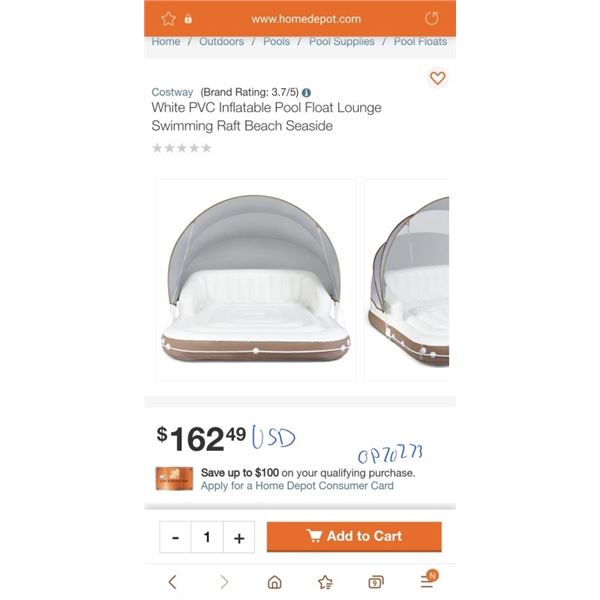Go to Pool Floats breadcrumb
This screenshot has height=600, width=600.
(420, 42)
